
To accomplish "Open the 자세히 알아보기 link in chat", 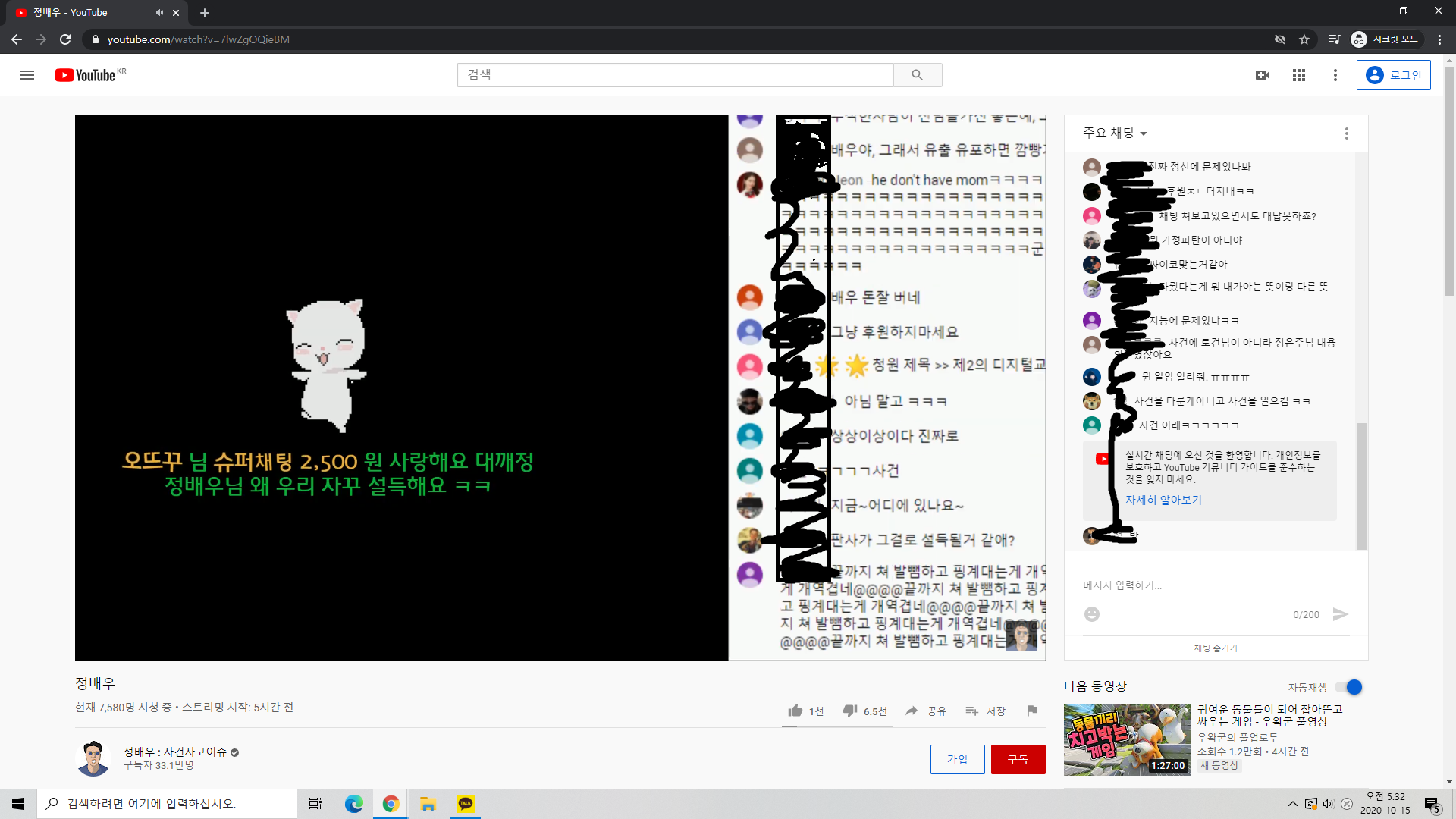I will (1163, 500).
